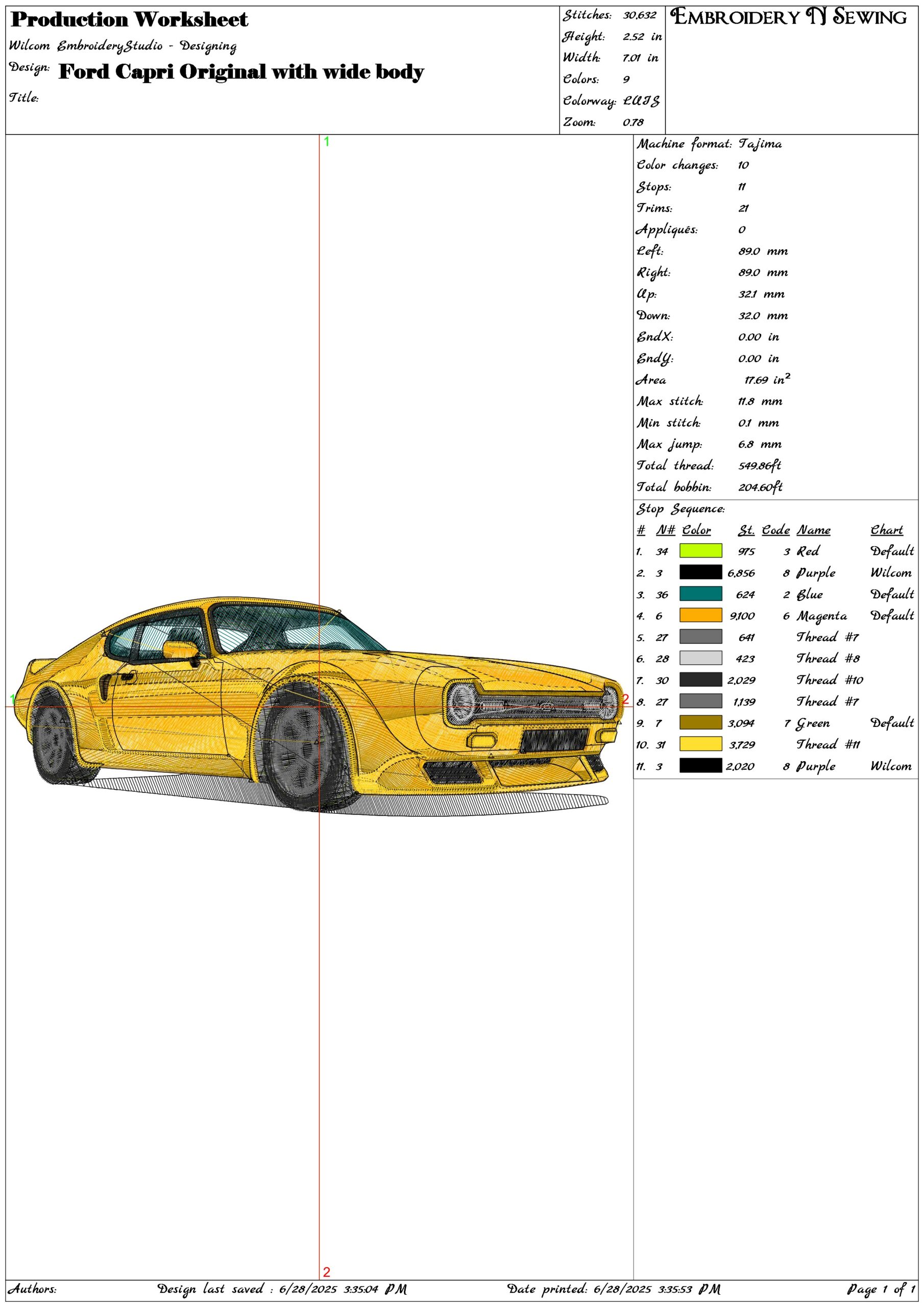The width and height of the screenshot is (924, 1307).
Task: Select the Machine format value Tajima
Action: point(760,143)
